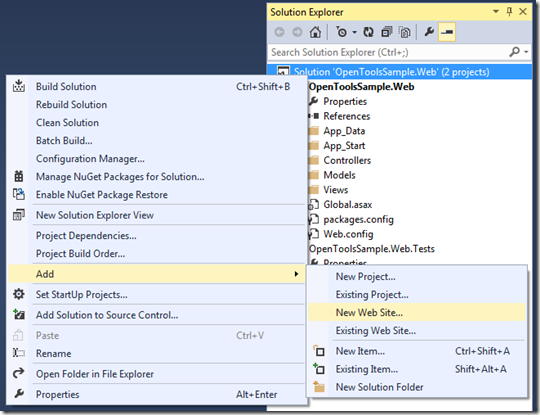The width and height of the screenshot is (540, 415).
Task: Select Properties under OpenToolsSample.Web
Action: tap(345, 101)
